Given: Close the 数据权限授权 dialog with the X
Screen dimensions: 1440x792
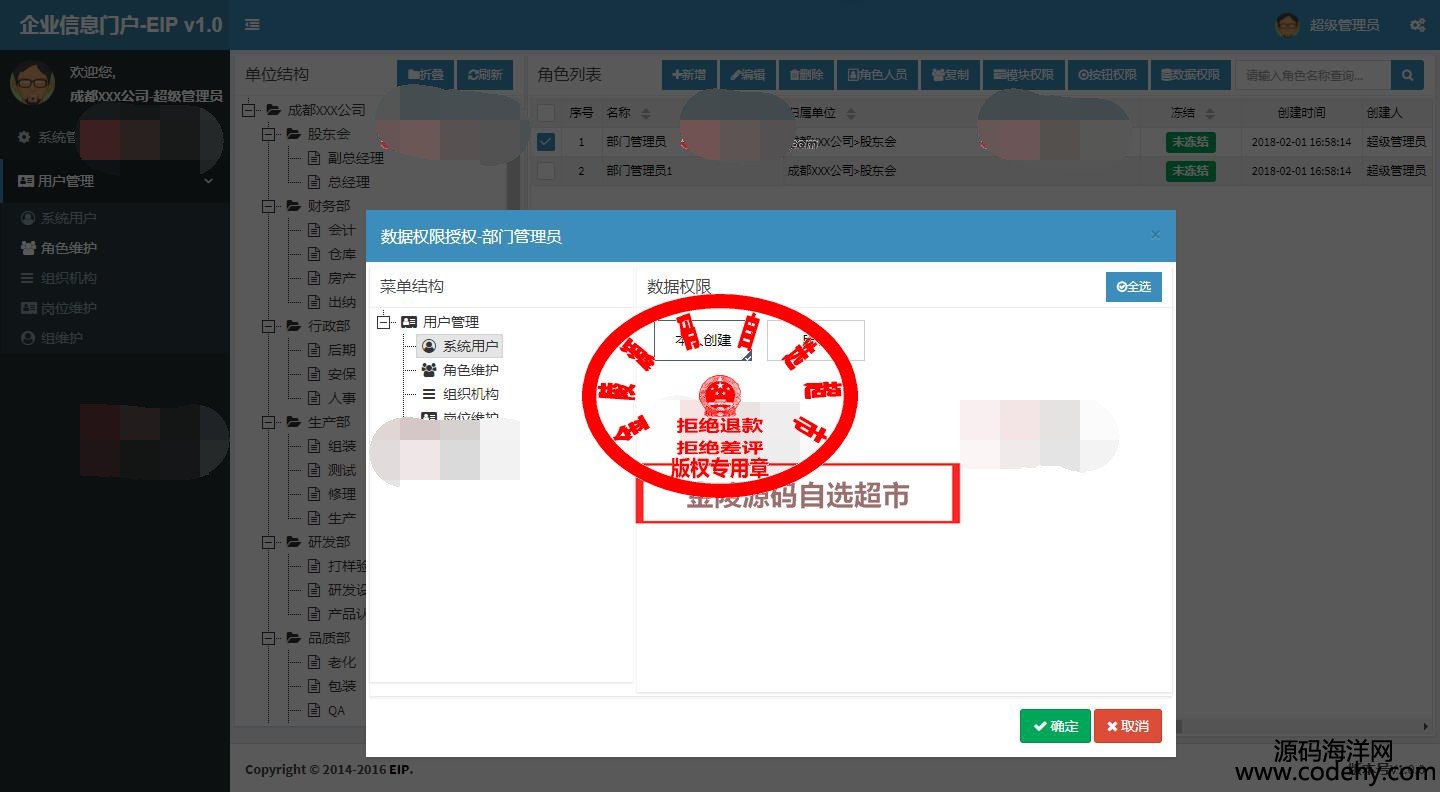Looking at the screenshot, I should pos(1155,235).
